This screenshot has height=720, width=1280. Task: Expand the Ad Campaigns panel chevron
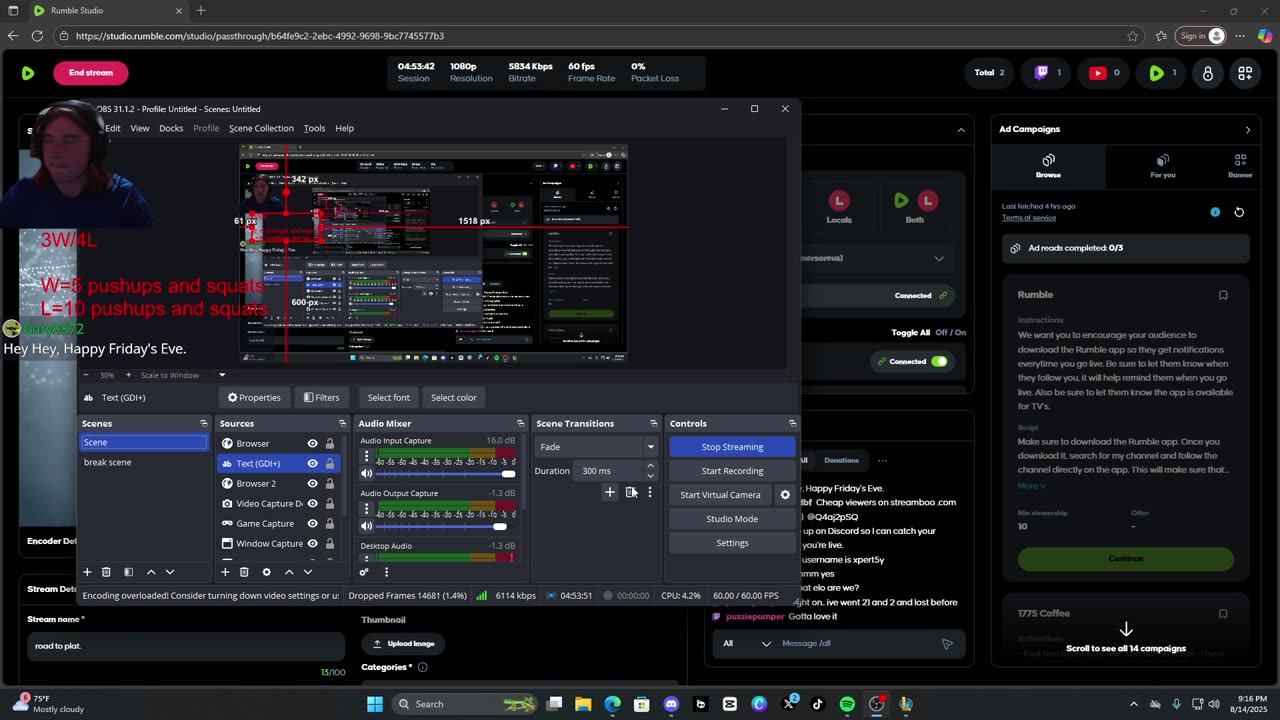coord(1247,129)
